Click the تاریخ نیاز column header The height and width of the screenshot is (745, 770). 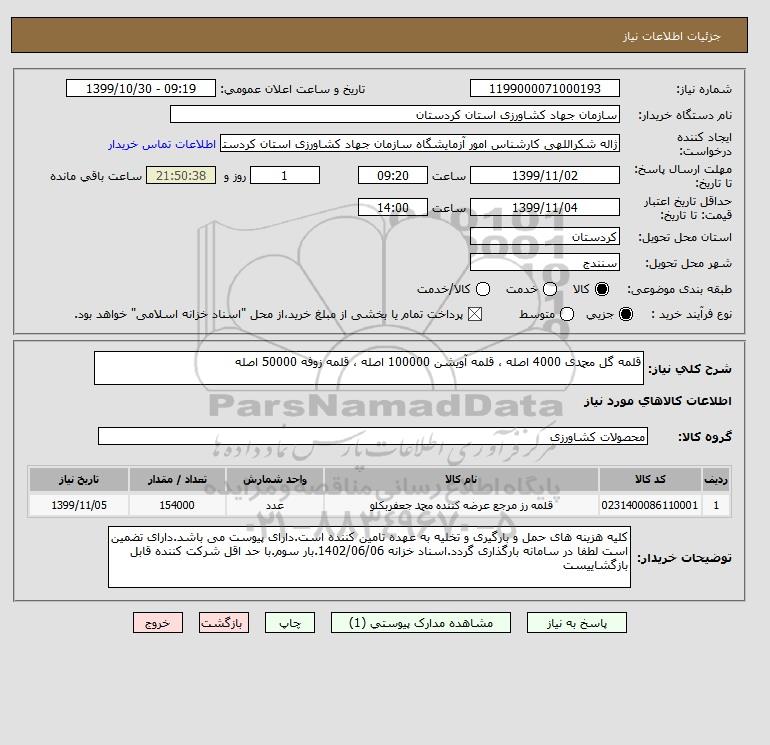coord(79,479)
